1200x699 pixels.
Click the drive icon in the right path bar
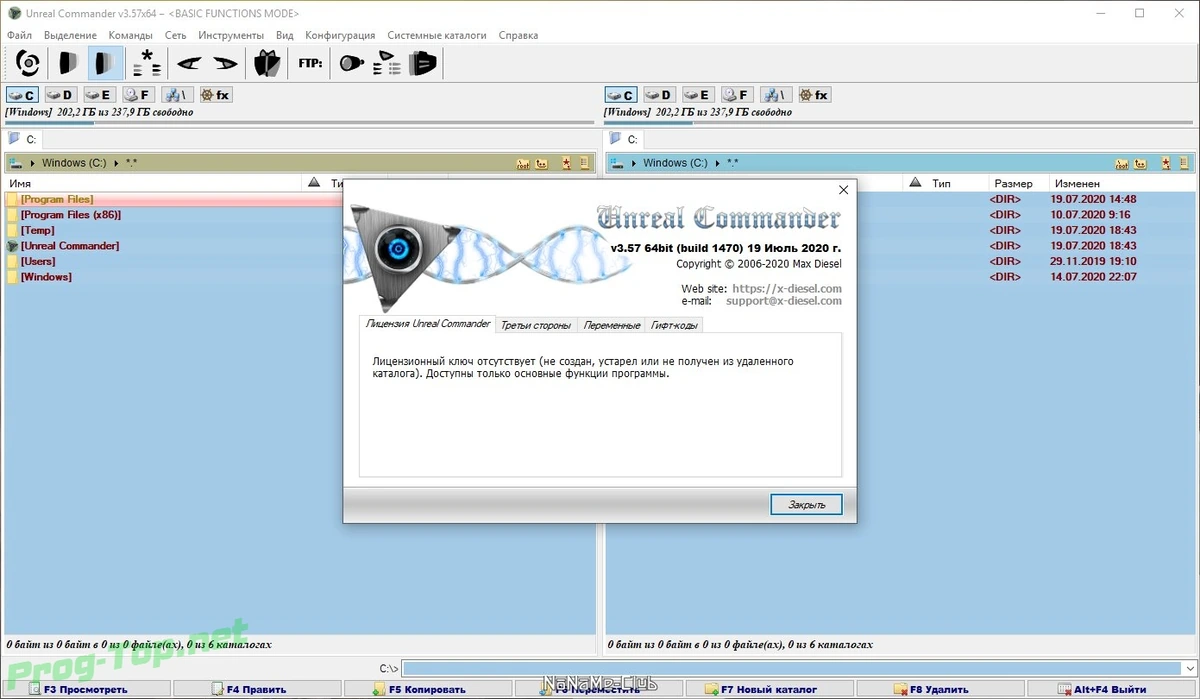point(617,163)
